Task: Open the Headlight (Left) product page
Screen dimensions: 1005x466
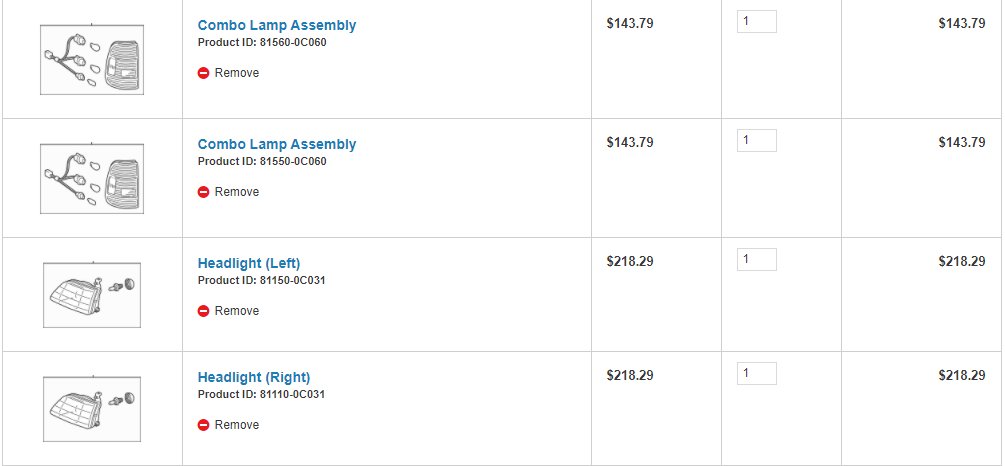Action: [249, 263]
